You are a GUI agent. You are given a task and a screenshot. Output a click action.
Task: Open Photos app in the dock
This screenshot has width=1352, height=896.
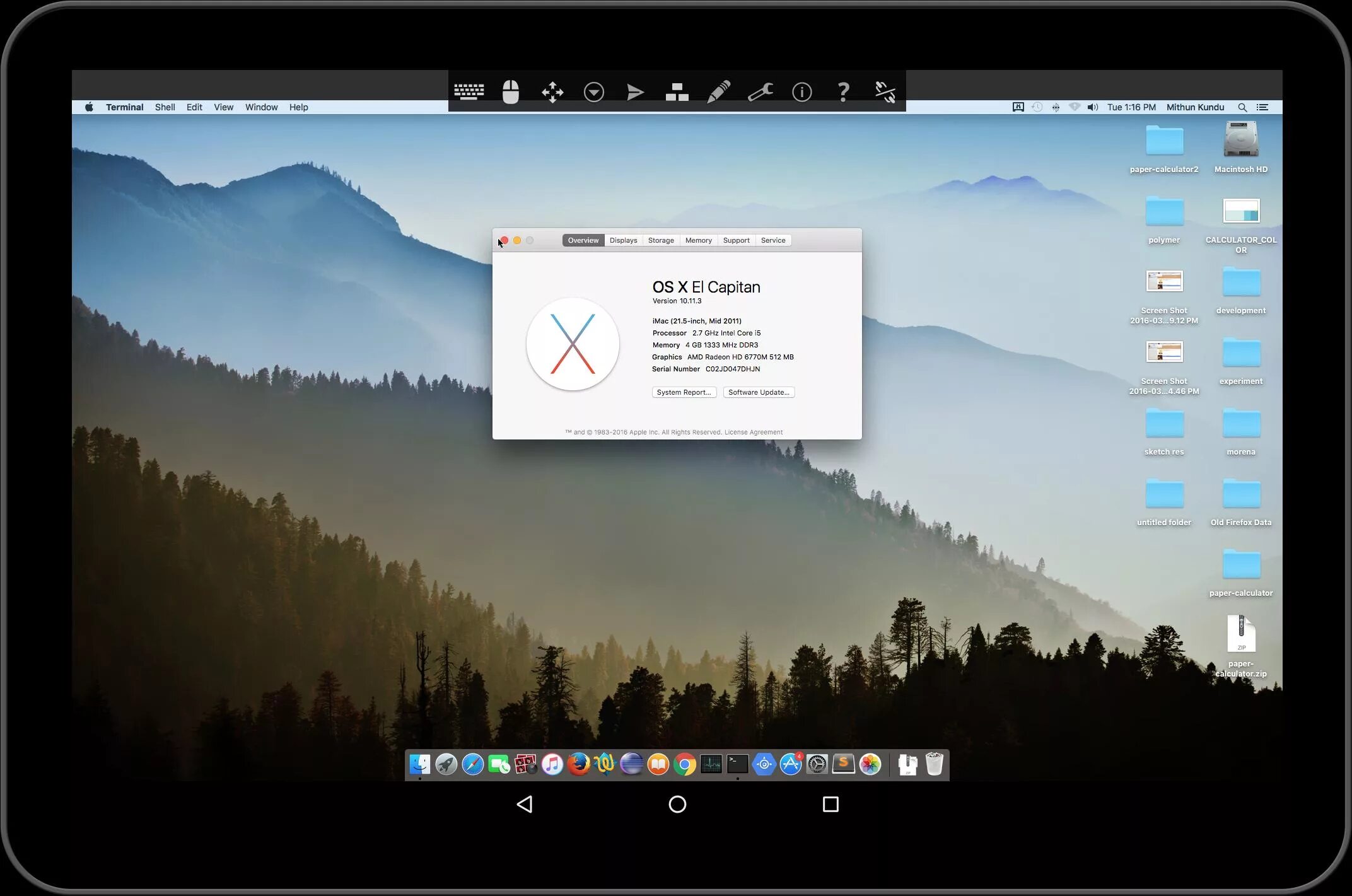coord(870,764)
